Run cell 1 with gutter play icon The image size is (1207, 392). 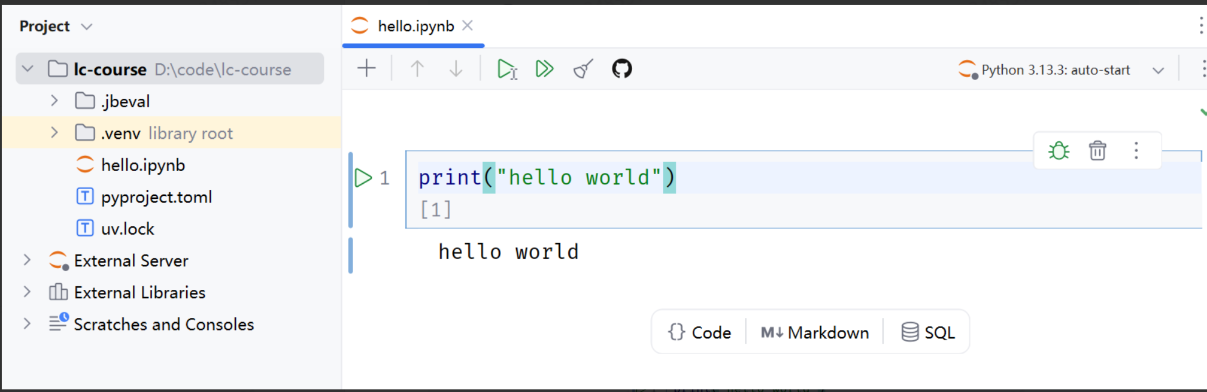click(363, 178)
